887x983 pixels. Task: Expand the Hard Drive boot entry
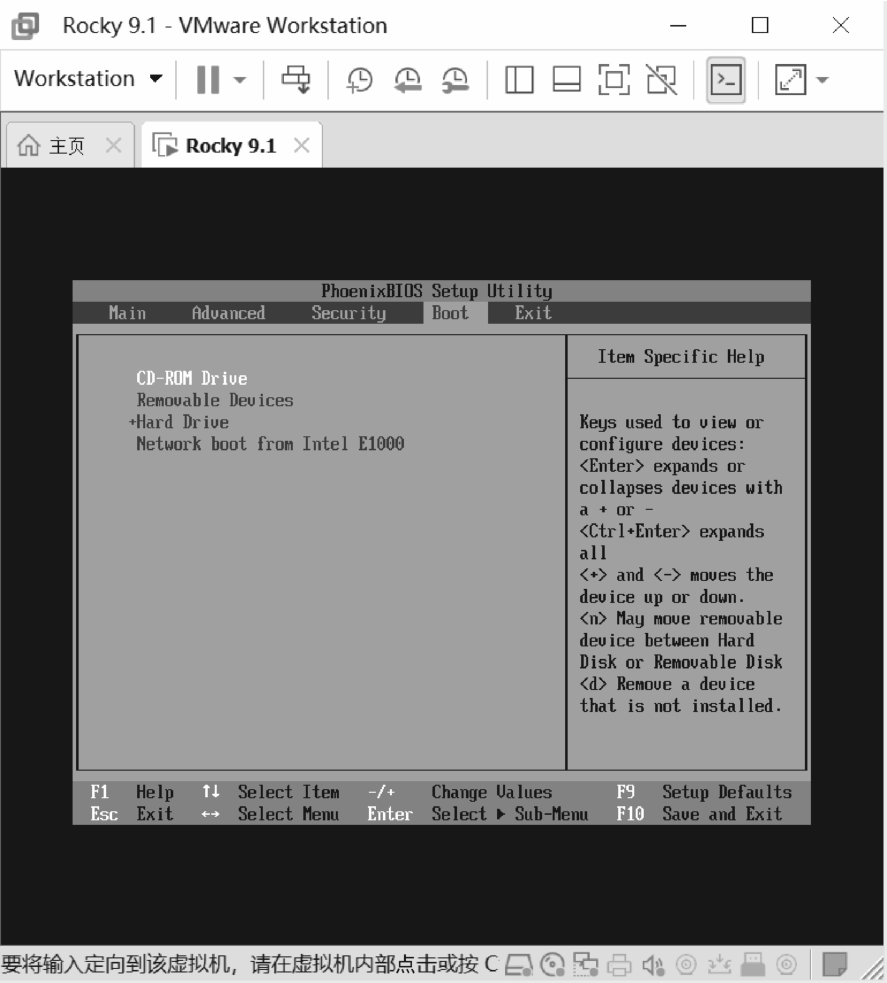pos(182,422)
